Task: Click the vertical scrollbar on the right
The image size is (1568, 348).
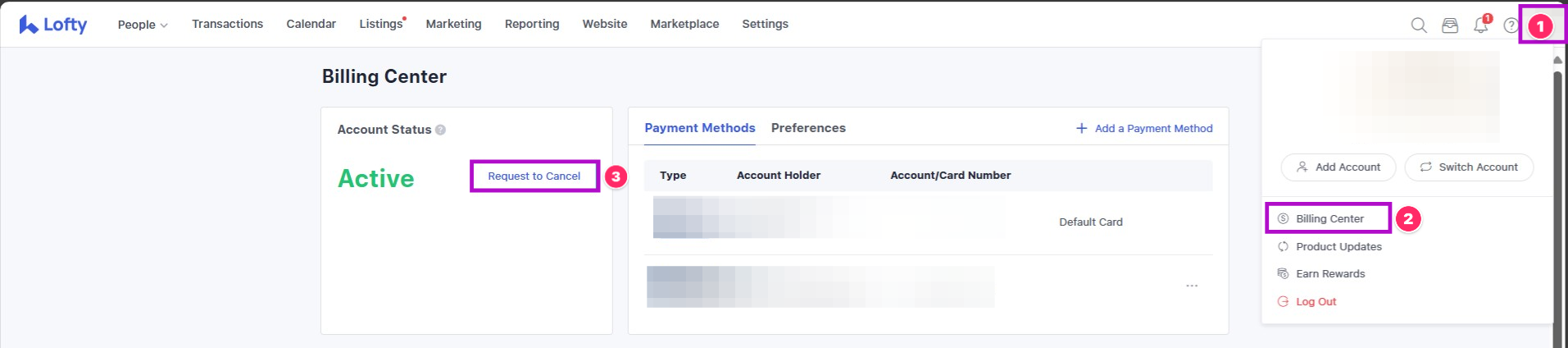Action: click(x=1558, y=197)
